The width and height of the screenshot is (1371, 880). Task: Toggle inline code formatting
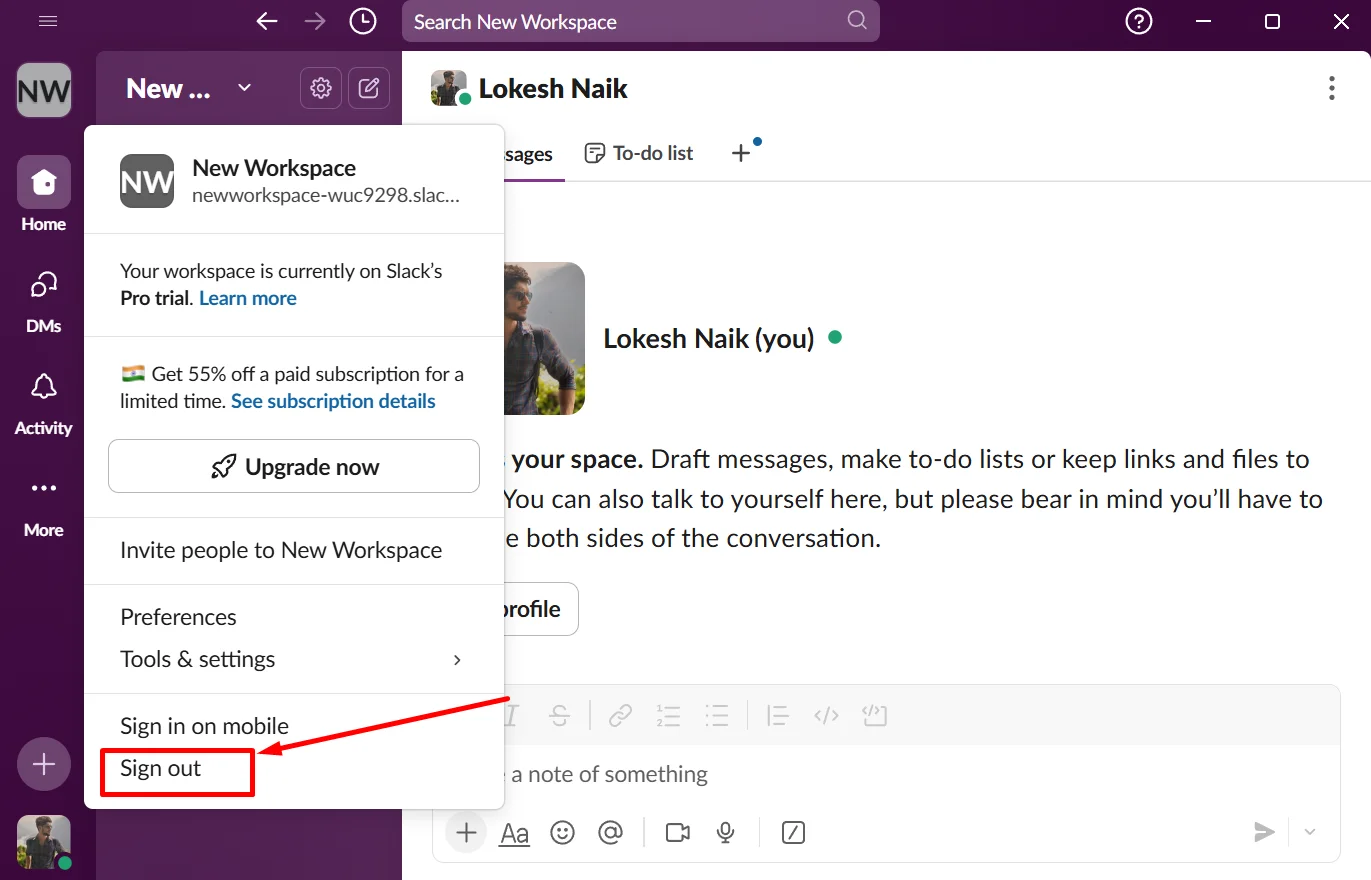coord(826,716)
